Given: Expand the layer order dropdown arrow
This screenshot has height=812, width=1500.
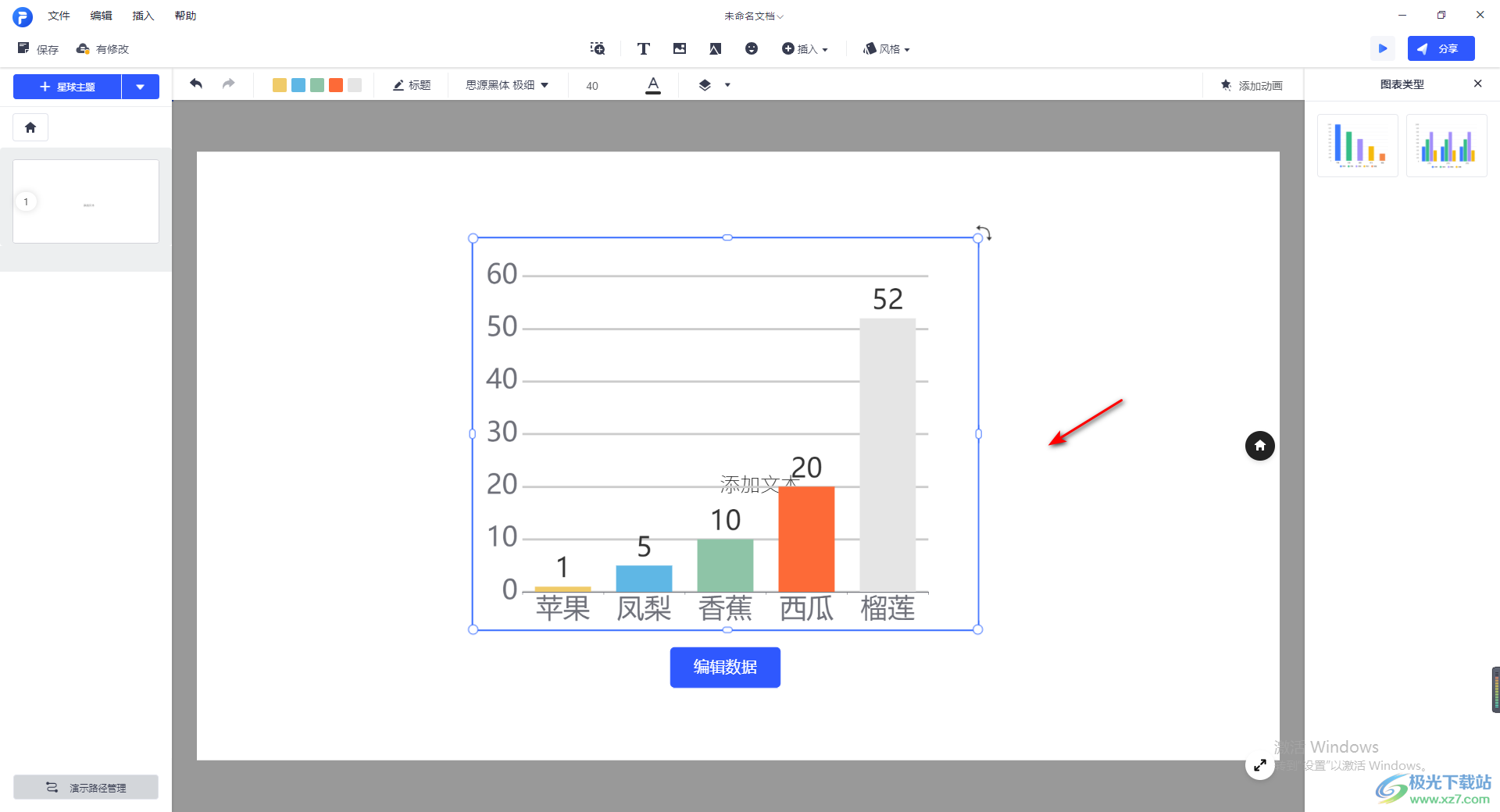Looking at the screenshot, I should pyautogui.click(x=727, y=85).
